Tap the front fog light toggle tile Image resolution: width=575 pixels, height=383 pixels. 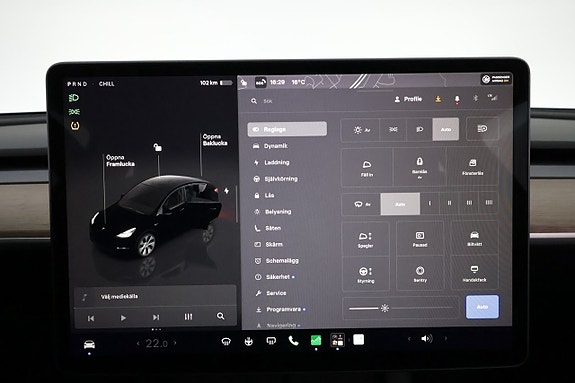tap(482, 129)
